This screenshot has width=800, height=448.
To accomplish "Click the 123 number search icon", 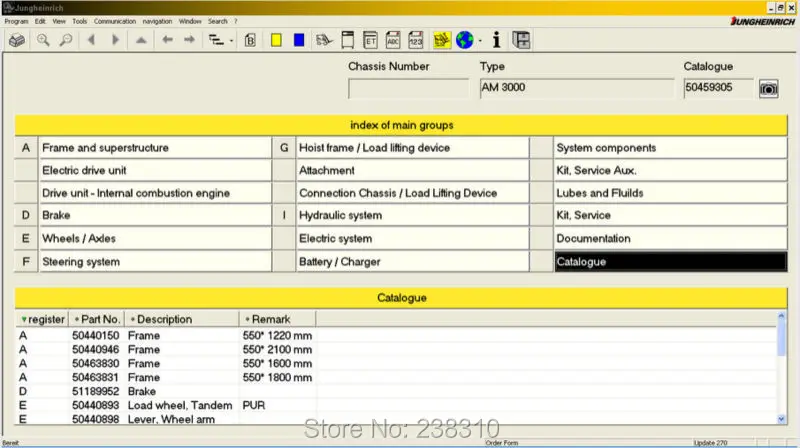I will click(x=416, y=40).
